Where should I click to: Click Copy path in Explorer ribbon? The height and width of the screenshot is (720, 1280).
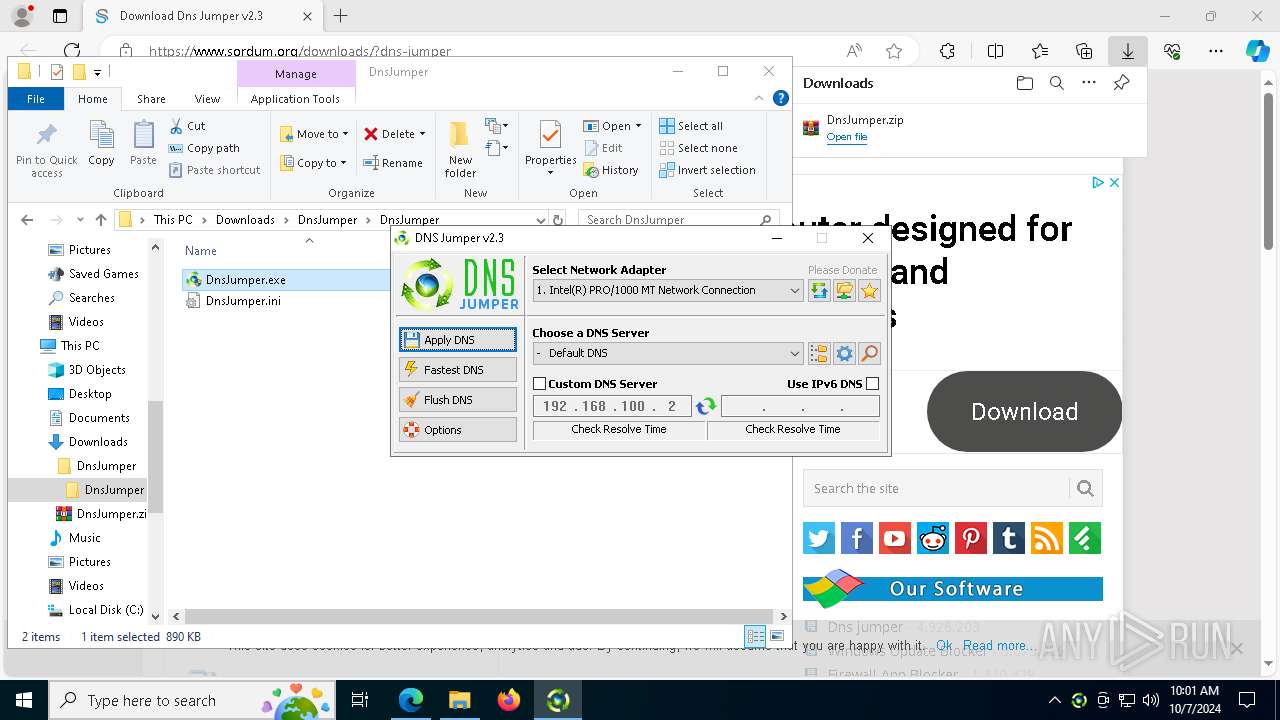204,148
